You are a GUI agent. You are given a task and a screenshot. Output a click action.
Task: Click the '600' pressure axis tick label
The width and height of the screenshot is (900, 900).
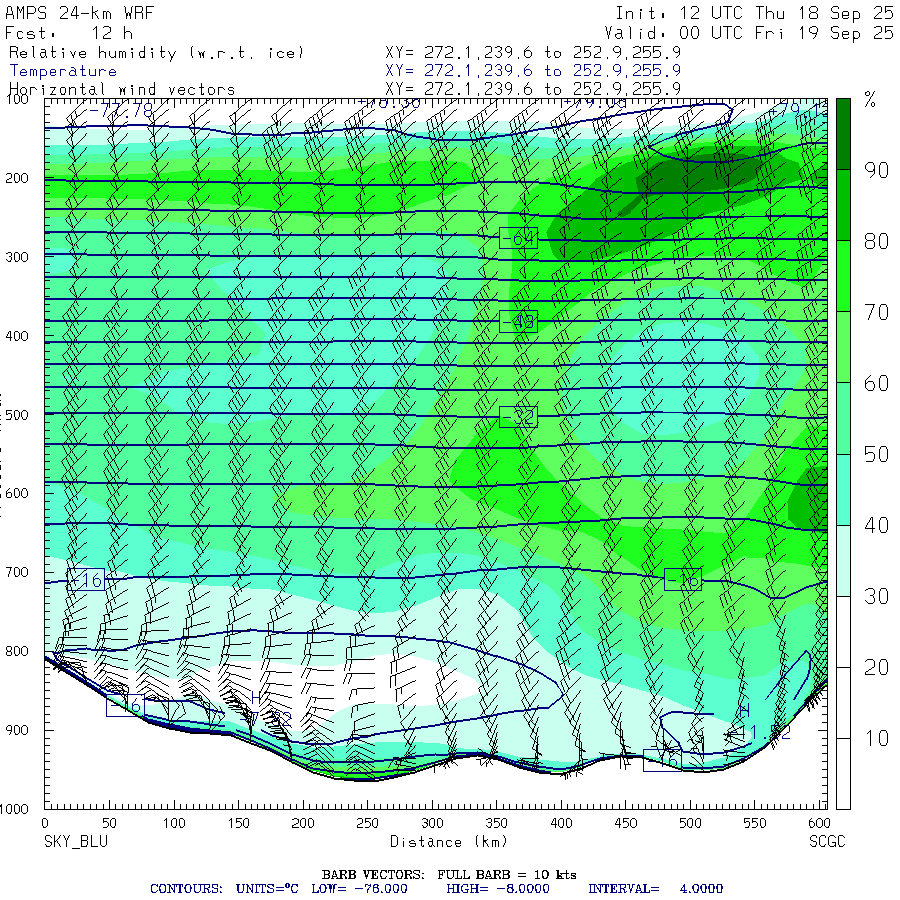(x=17, y=493)
